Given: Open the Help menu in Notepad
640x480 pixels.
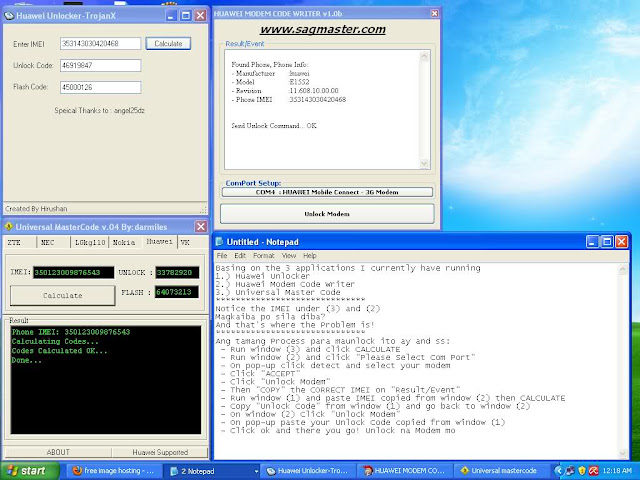Looking at the screenshot, I should pyautogui.click(x=310, y=256).
